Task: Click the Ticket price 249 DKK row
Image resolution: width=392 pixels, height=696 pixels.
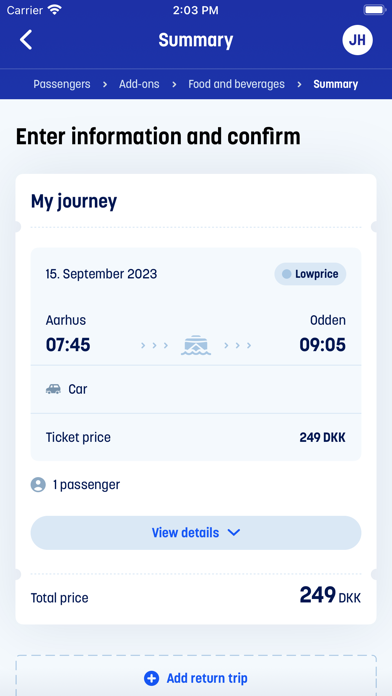Action: point(196,437)
